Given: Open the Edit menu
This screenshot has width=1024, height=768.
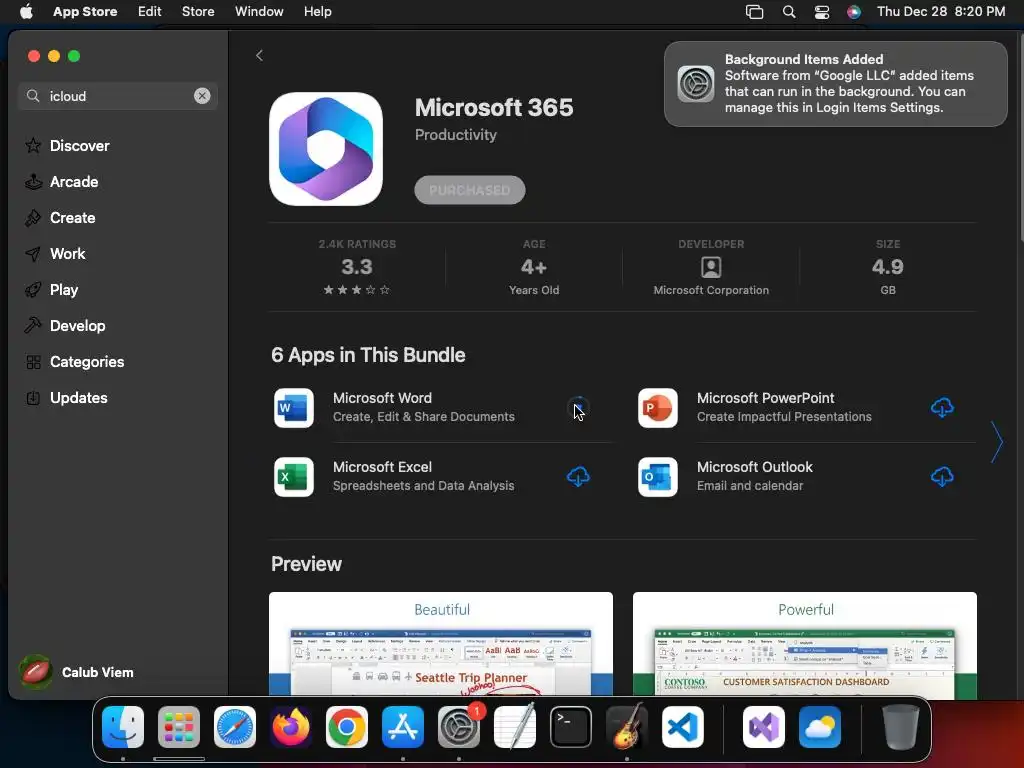Looking at the screenshot, I should 150,11.
